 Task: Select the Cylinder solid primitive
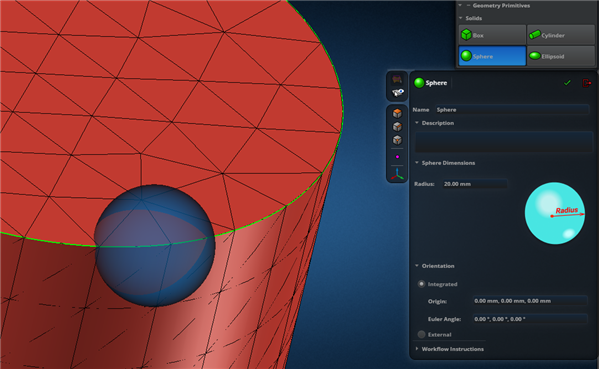click(x=560, y=35)
